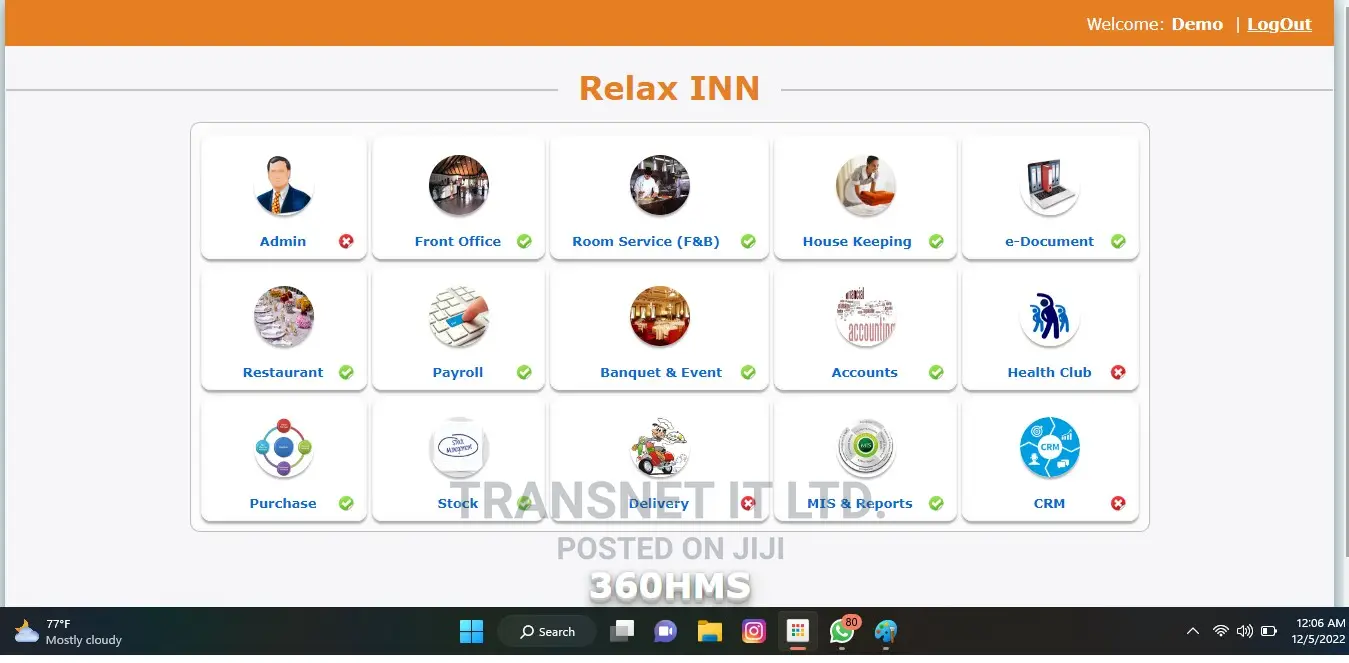Click the Restaurant label
The image size is (1349, 663).
click(x=283, y=372)
